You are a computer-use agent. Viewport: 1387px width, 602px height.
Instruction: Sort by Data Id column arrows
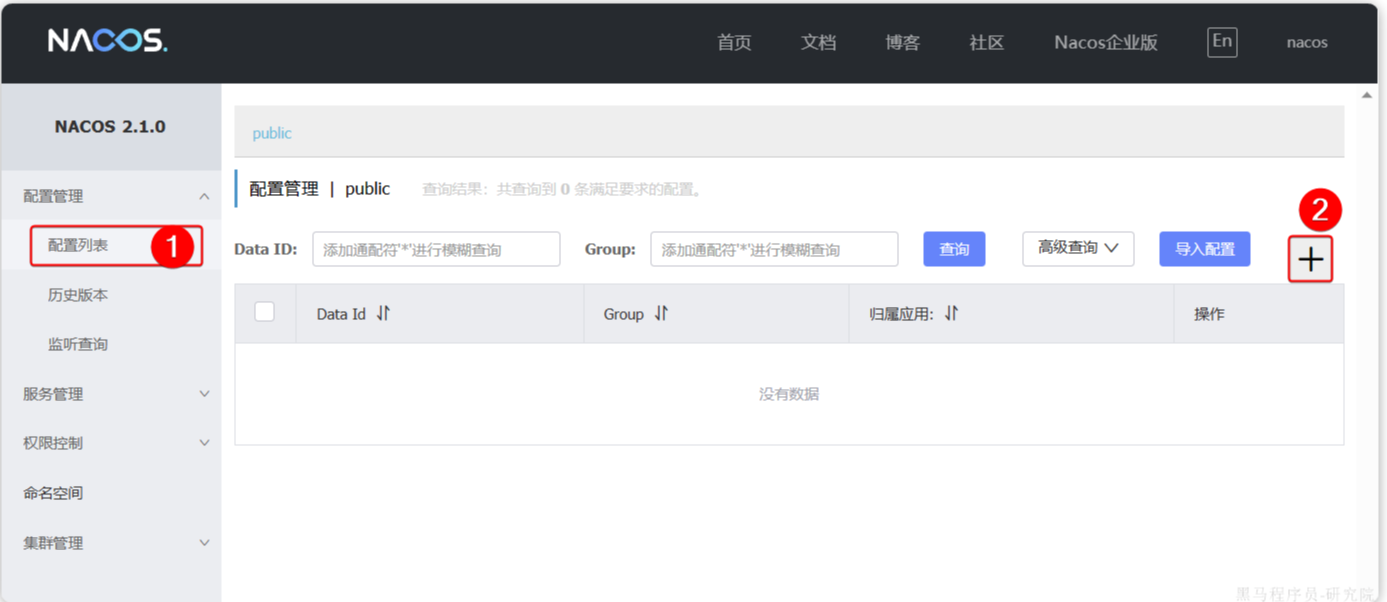tap(383, 314)
